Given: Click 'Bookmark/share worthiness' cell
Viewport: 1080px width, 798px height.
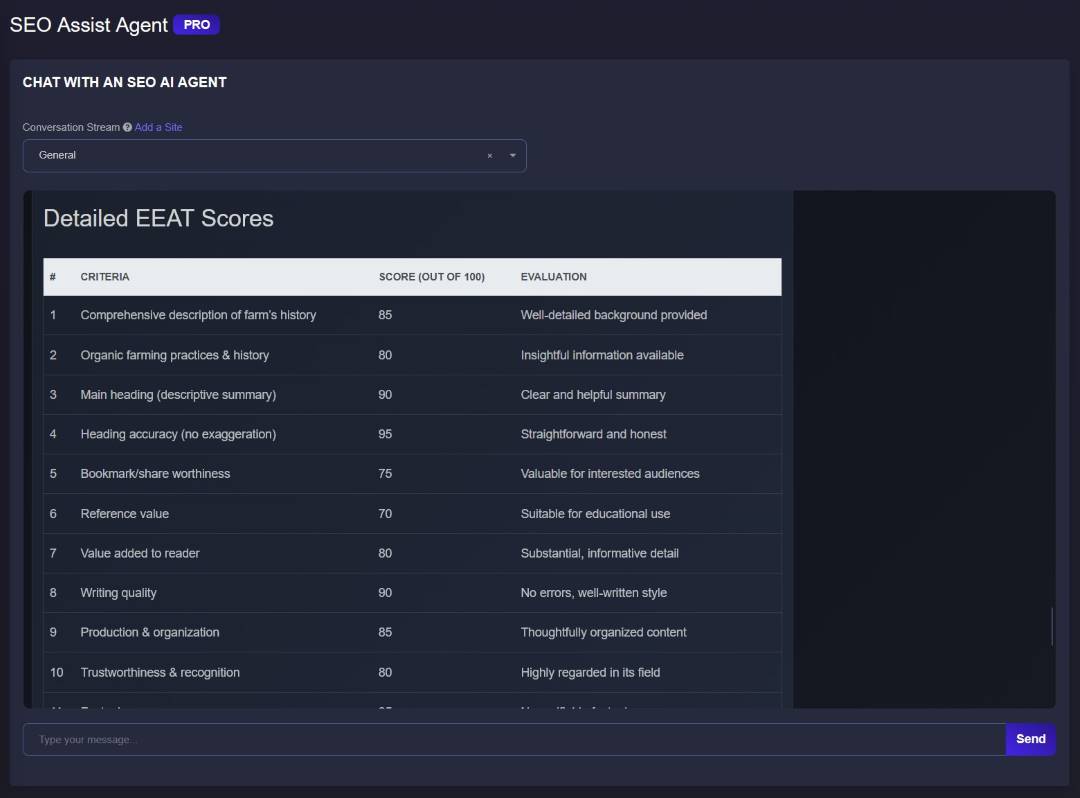Looking at the screenshot, I should 156,474.
